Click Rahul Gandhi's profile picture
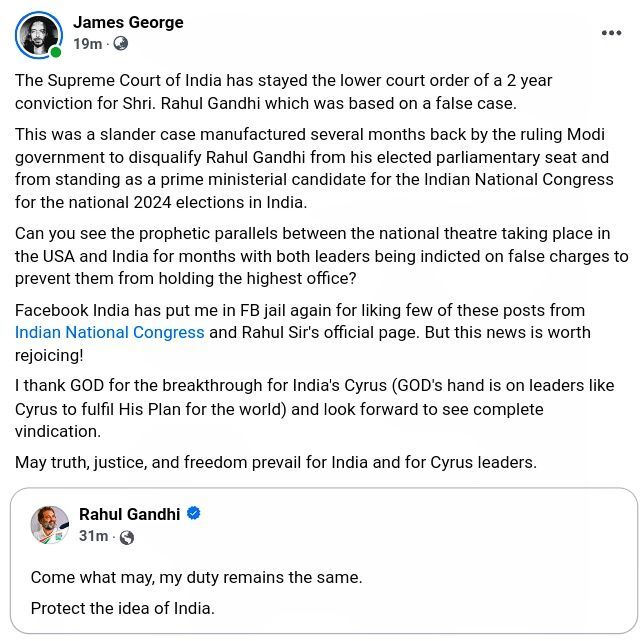The image size is (640, 641). click(50, 525)
